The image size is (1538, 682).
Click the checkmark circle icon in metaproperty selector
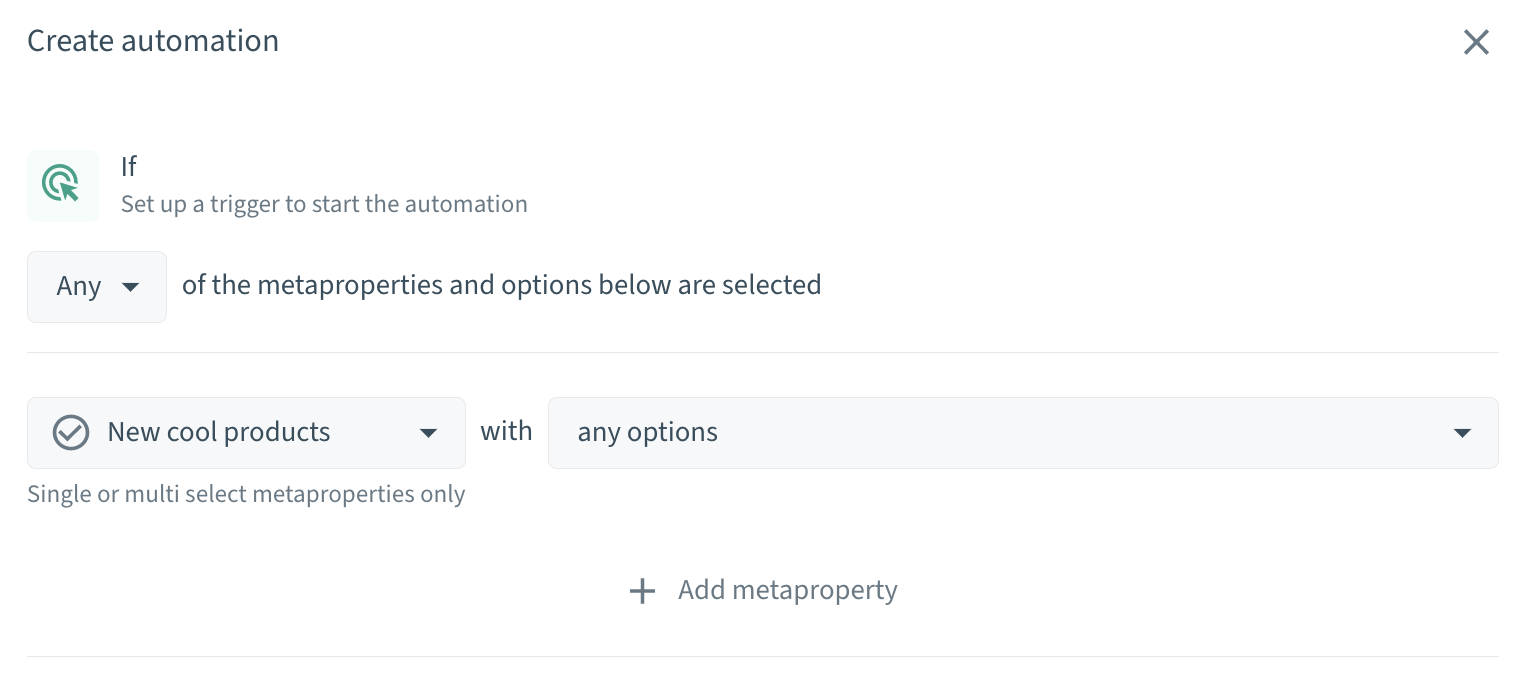[71, 433]
